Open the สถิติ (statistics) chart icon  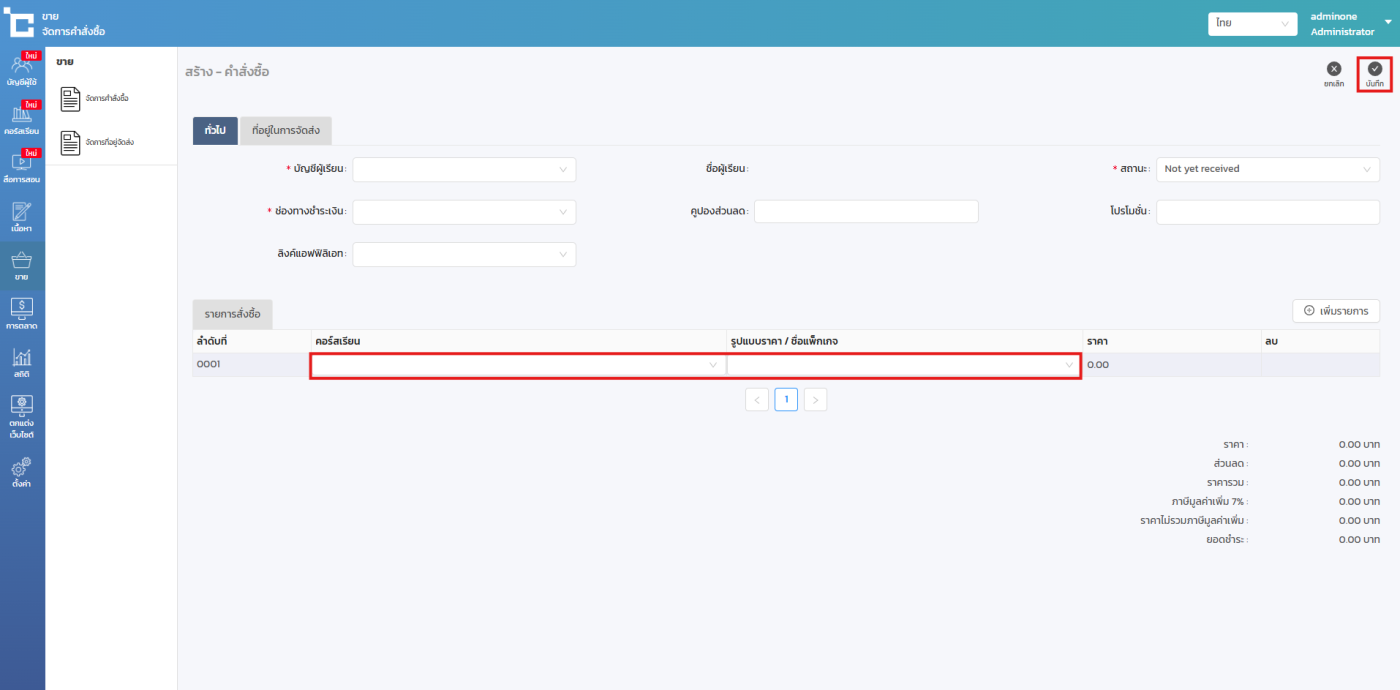(22, 362)
